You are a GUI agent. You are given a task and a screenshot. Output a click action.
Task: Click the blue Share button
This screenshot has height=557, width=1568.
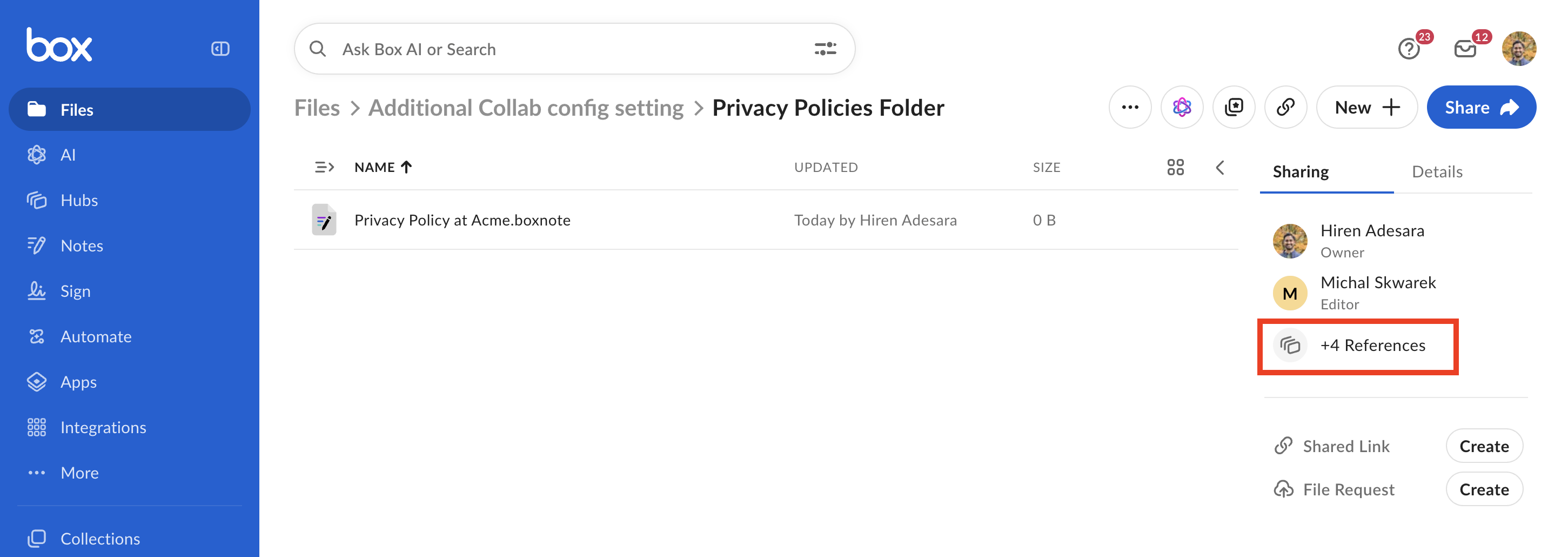click(1481, 107)
